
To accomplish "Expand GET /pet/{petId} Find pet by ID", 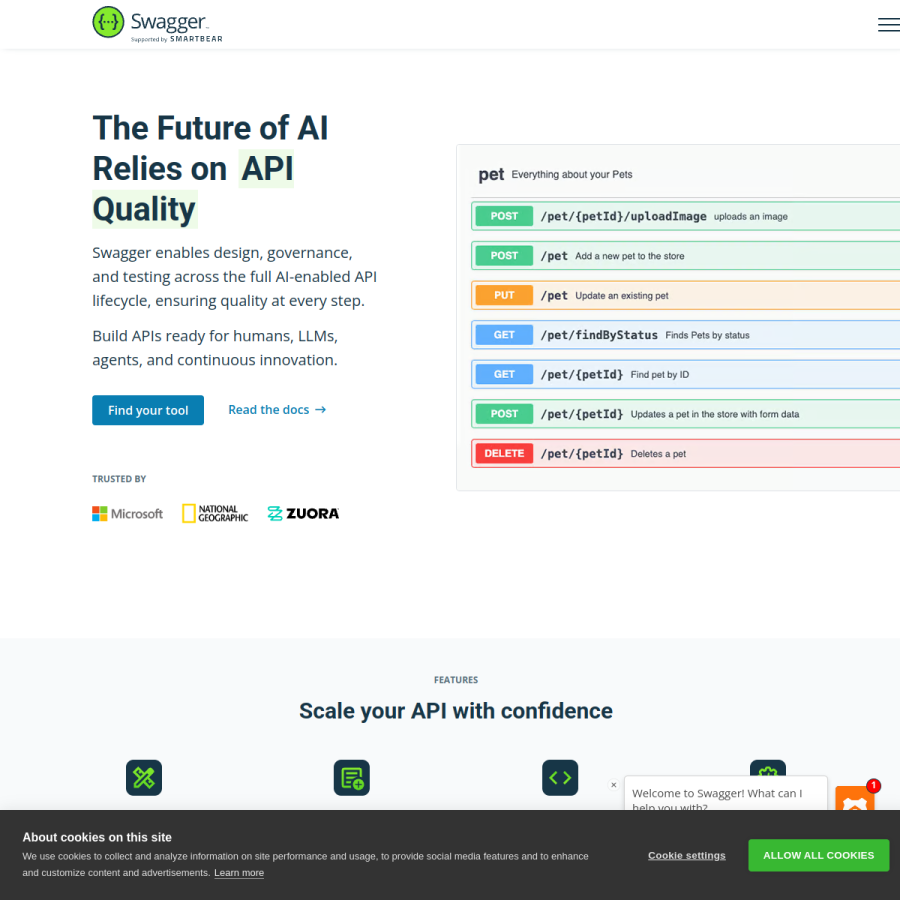I will [x=685, y=374].
